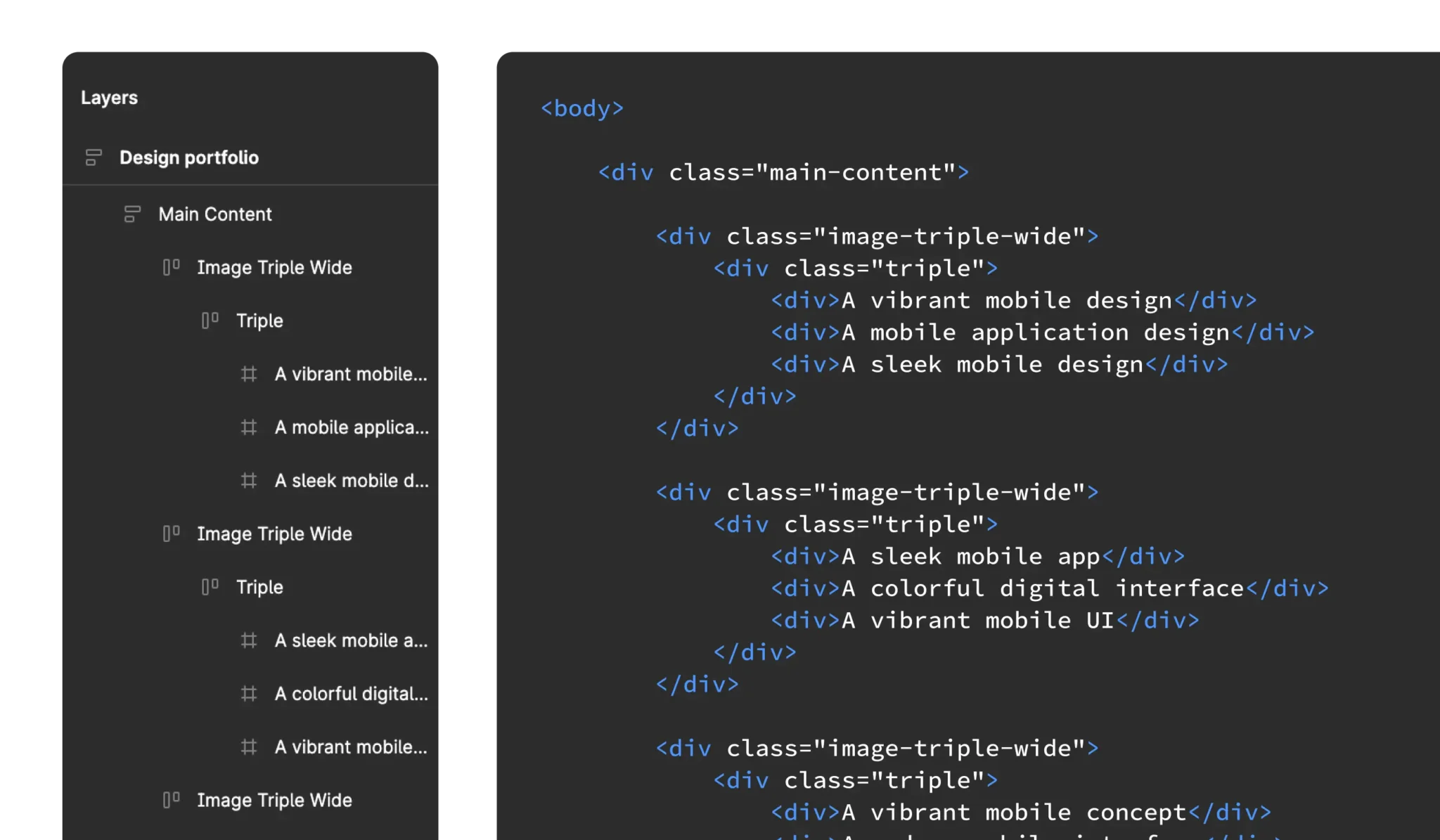Click the first Image Triple Wide component icon

coord(171,266)
